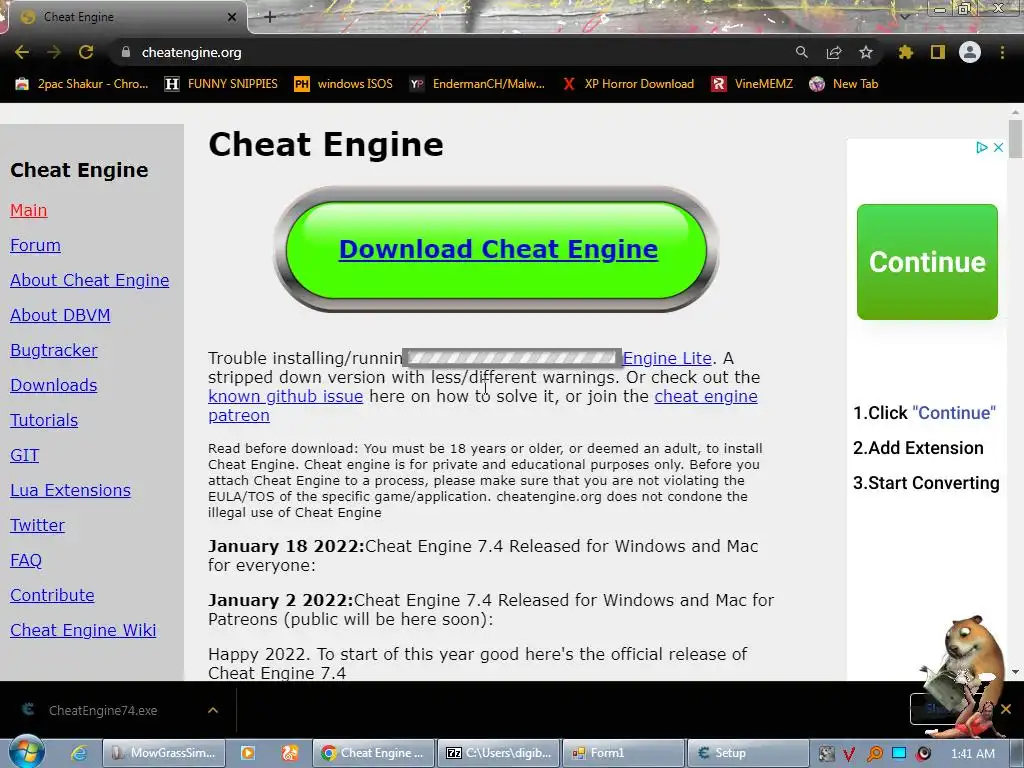Launch Internet Explorer from the taskbar
1024x768 pixels.
point(79,753)
